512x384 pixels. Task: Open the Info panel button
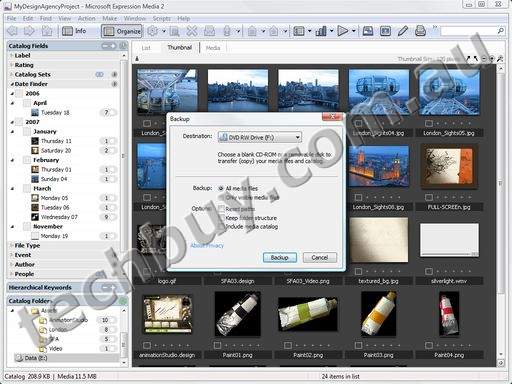pos(74,31)
